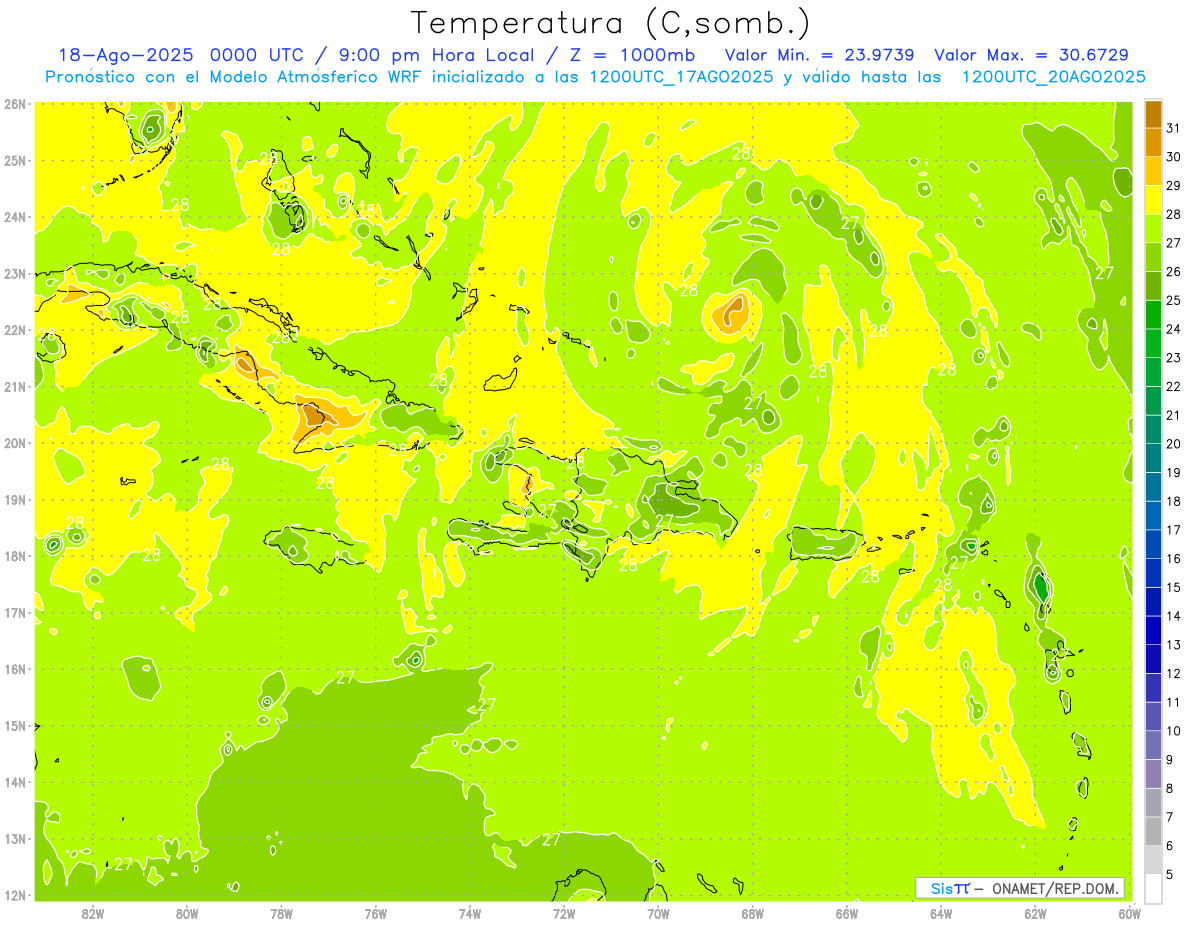Image resolution: width=1200 pixels, height=927 pixels.
Task: Click the title "Temperatura (C,somb.)"
Action: coord(610,23)
